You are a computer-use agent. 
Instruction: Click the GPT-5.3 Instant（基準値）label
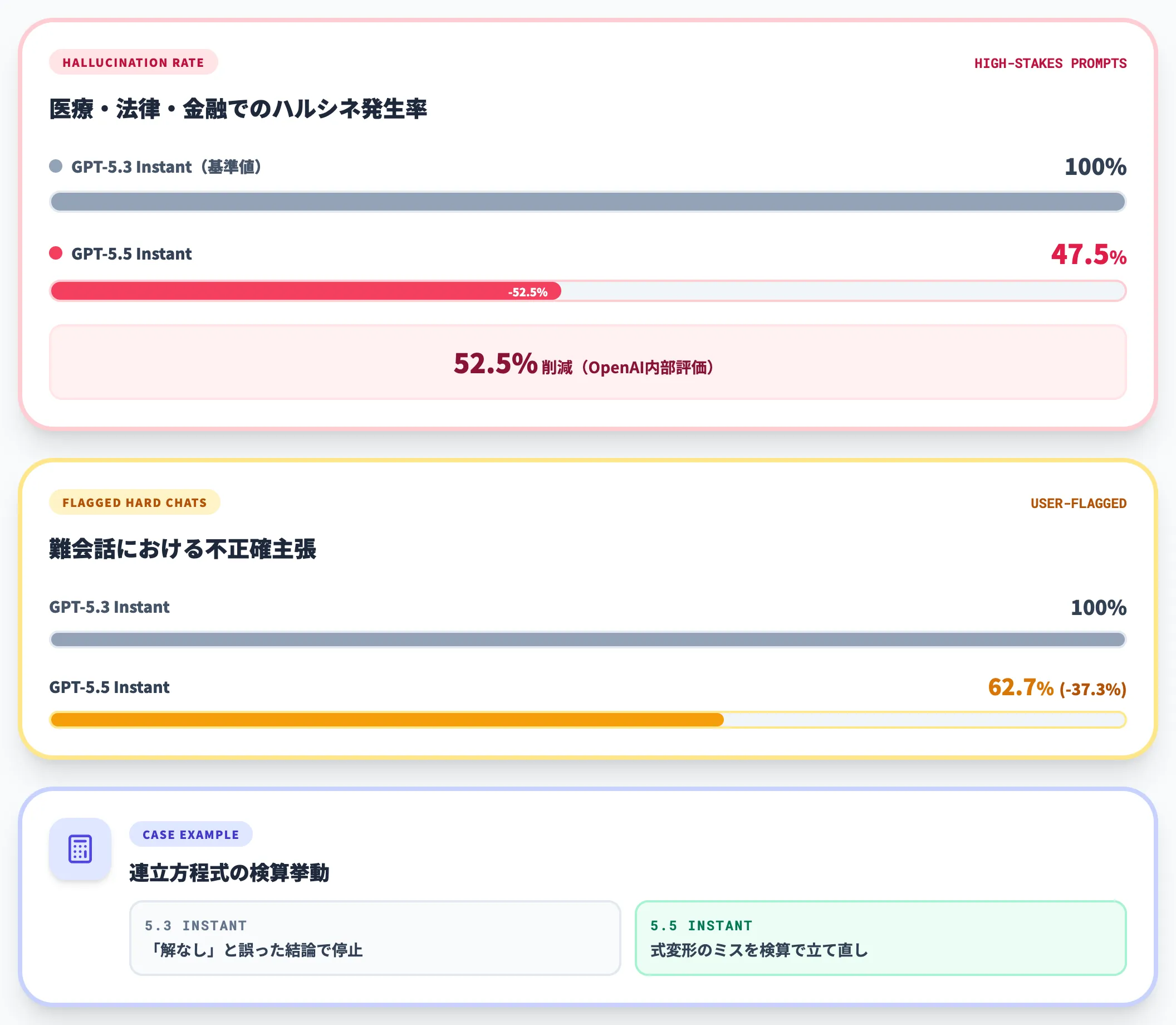click(168, 167)
